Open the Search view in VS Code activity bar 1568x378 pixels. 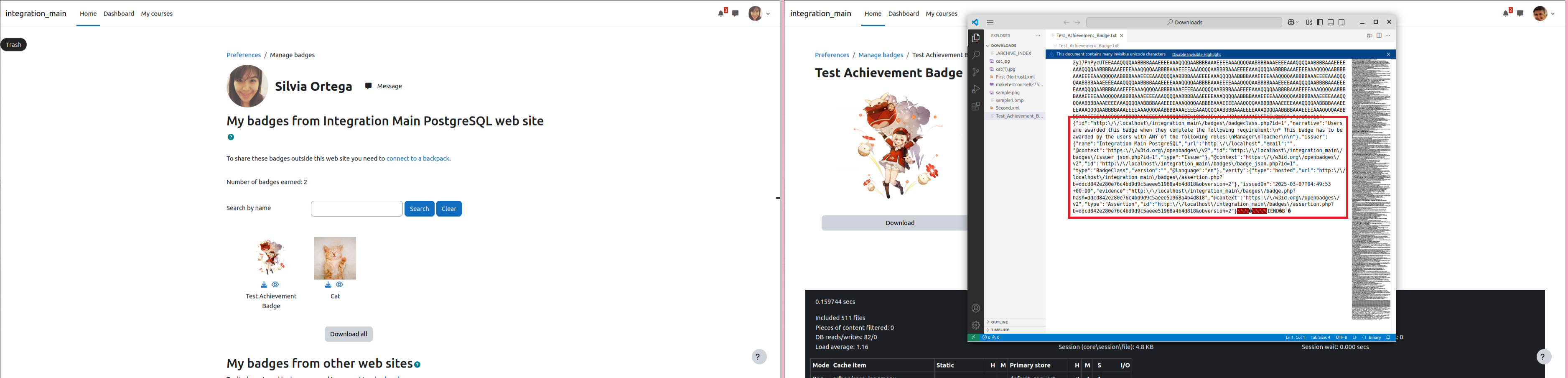[975, 55]
